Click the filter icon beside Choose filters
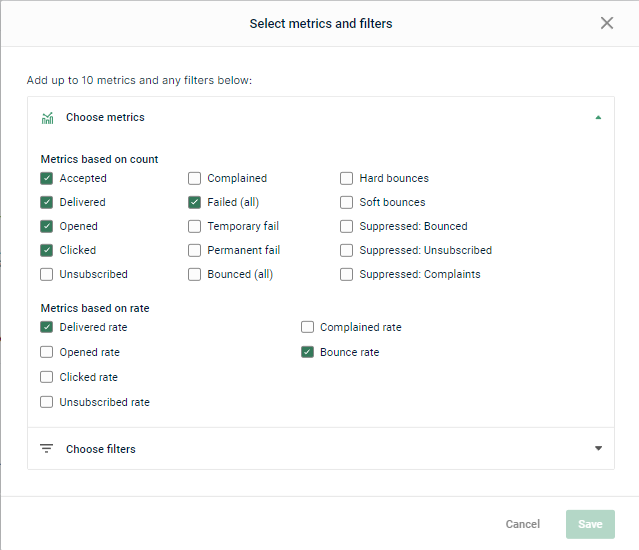Screen dimensions: 639x550 tap(47, 449)
